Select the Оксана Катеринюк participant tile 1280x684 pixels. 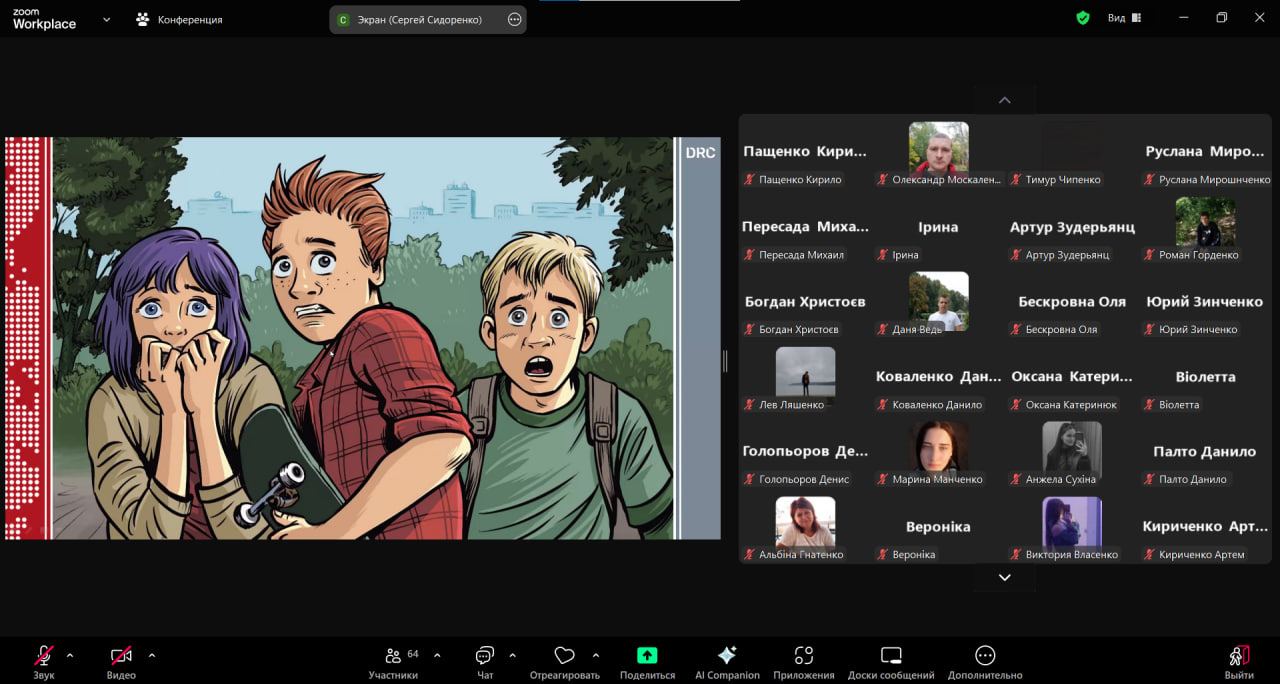(1072, 377)
